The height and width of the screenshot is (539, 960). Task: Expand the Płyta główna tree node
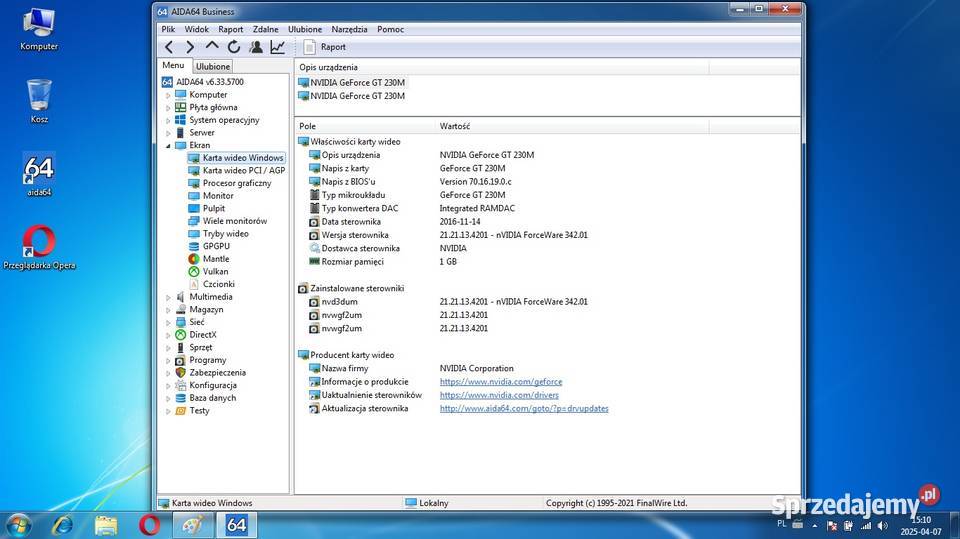[x=168, y=108]
